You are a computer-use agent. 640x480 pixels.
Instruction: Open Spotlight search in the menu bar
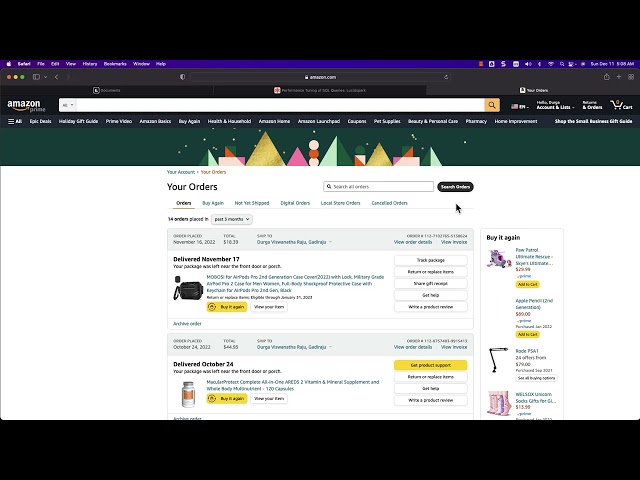pyautogui.click(x=562, y=64)
